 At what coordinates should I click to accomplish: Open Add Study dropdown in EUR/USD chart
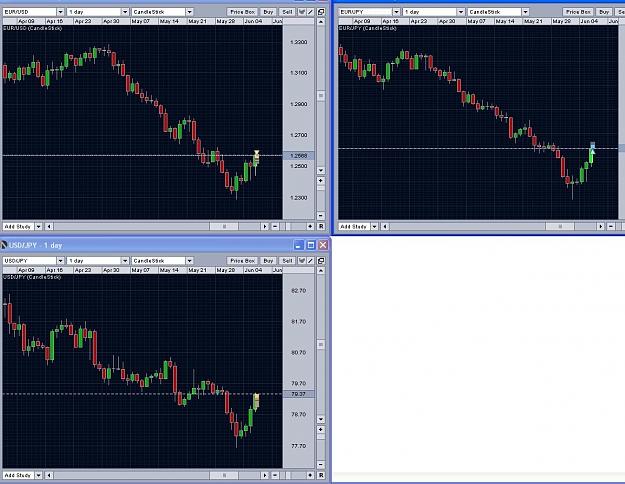[39, 226]
